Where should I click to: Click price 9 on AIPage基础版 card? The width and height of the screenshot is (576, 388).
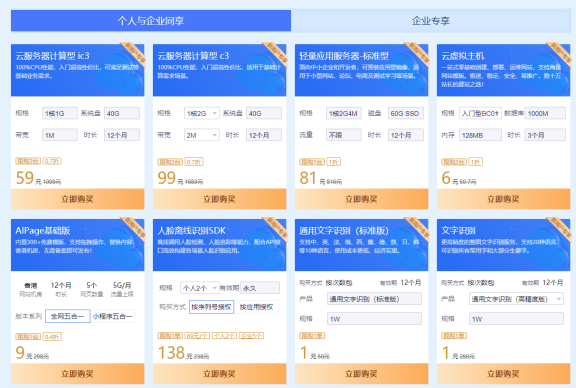pyautogui.click(x=20, y=353)
